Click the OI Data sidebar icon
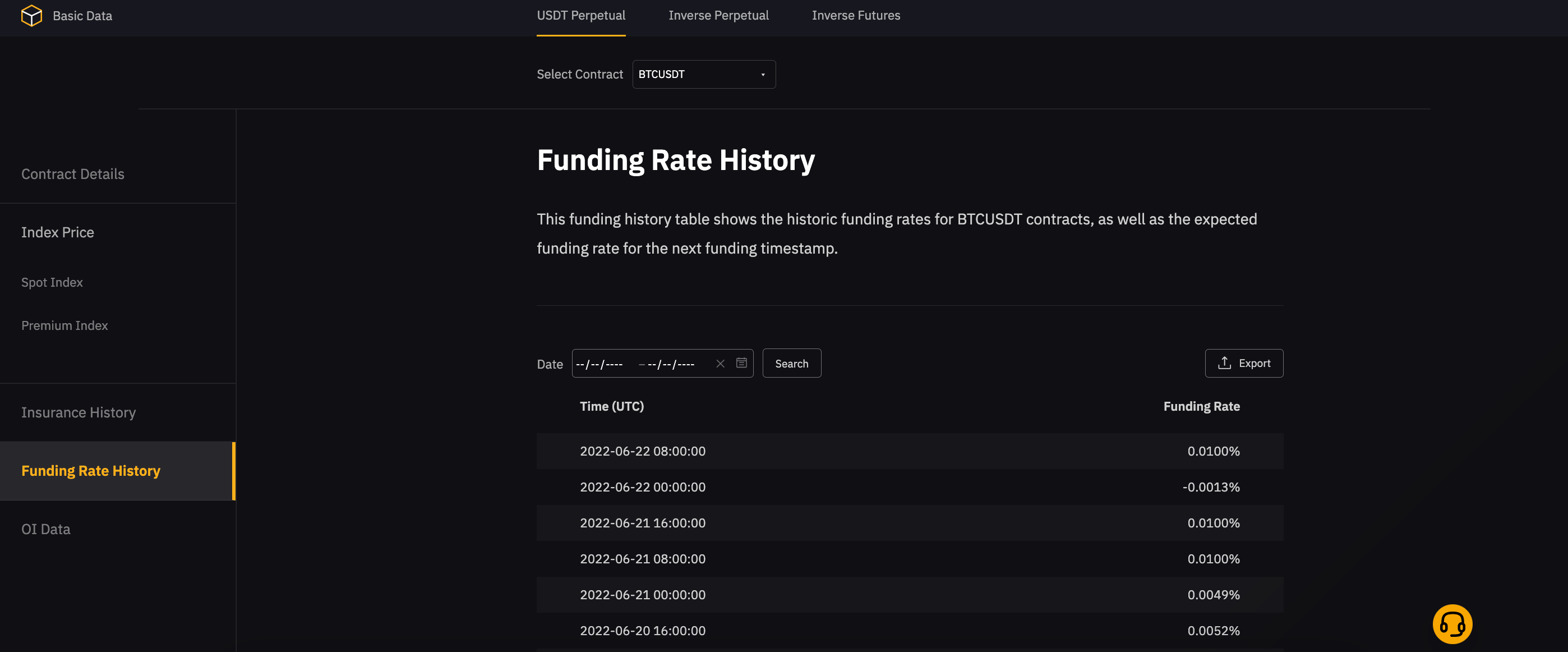This screenshot has width=1568, height=652. 46,528
